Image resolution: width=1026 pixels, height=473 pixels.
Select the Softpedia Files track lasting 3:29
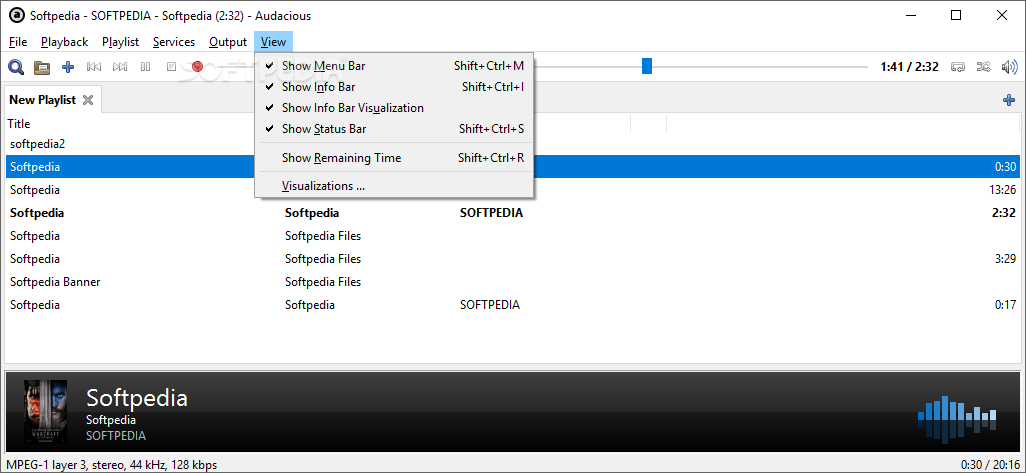point(513,258)
